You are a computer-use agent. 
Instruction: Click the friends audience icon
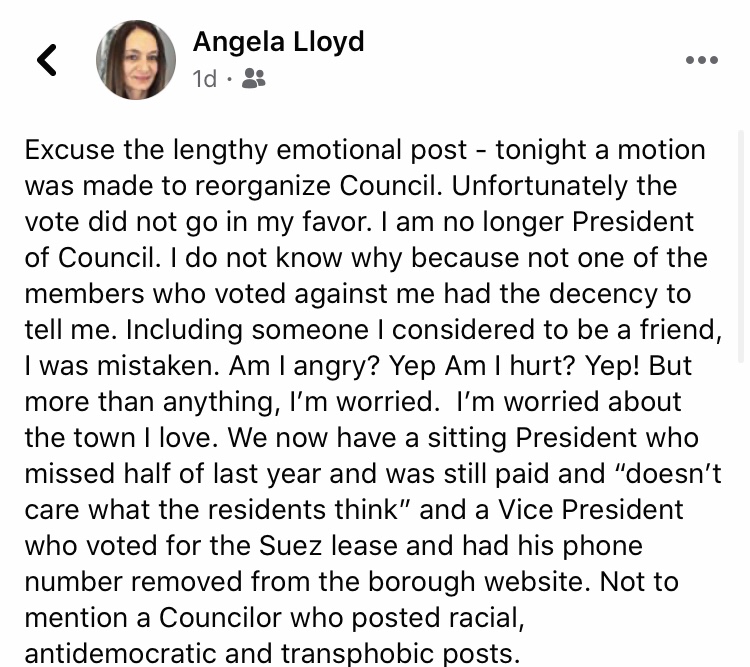[254, 78]
